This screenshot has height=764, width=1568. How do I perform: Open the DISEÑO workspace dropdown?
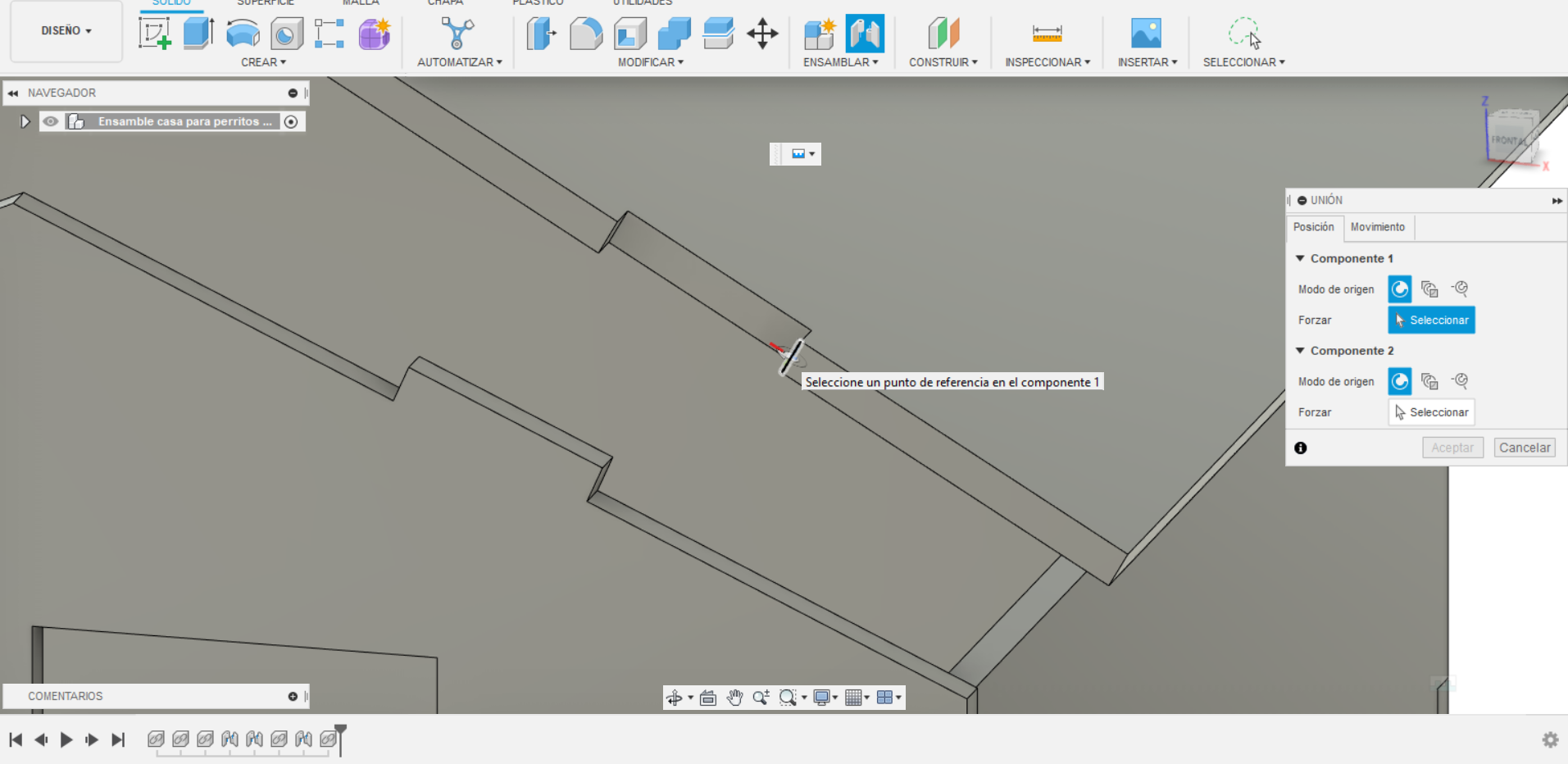[66, 31]
